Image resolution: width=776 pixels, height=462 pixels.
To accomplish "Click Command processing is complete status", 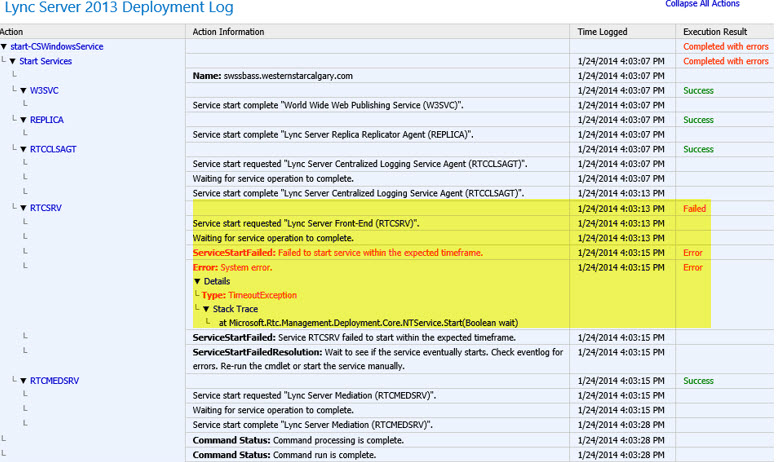I will point(298,440).
